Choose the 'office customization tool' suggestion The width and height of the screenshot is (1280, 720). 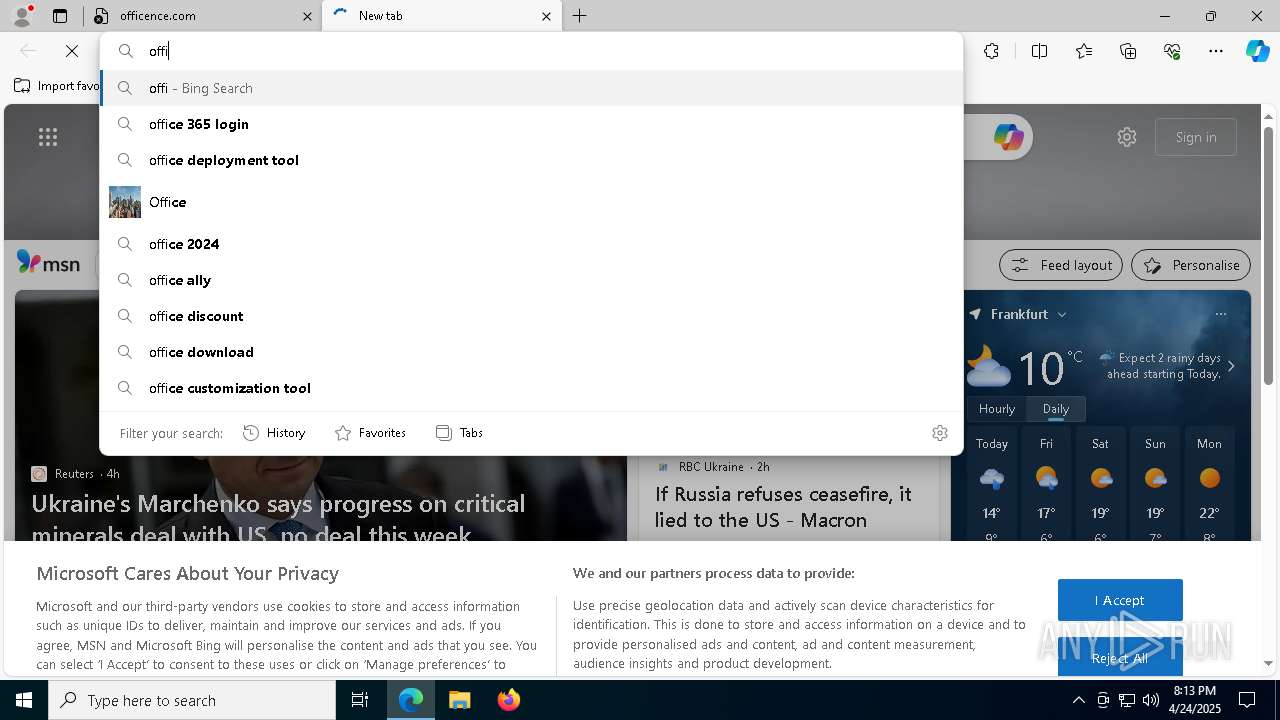pos(532,388)
